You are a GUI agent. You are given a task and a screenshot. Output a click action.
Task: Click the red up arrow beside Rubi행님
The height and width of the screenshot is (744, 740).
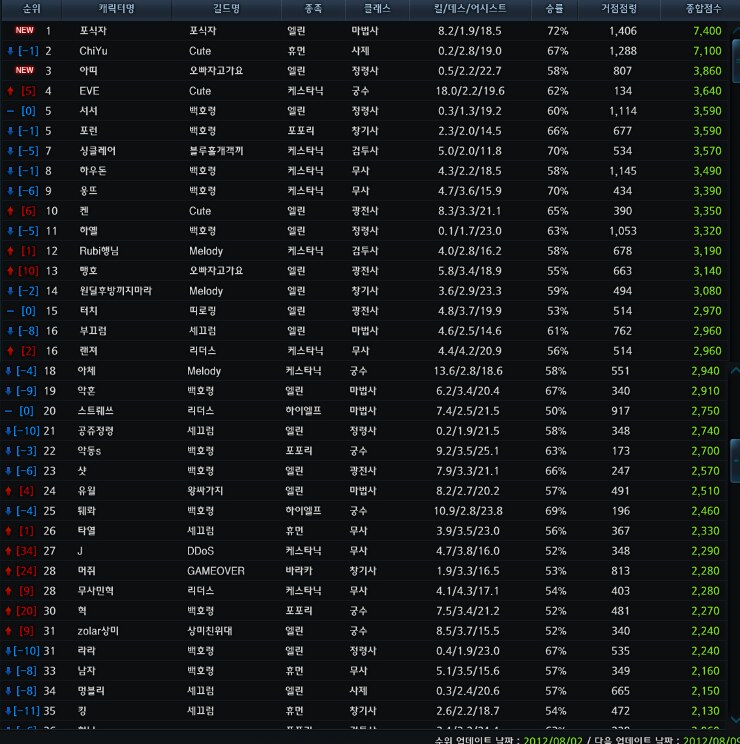click(x=11, y=251)
